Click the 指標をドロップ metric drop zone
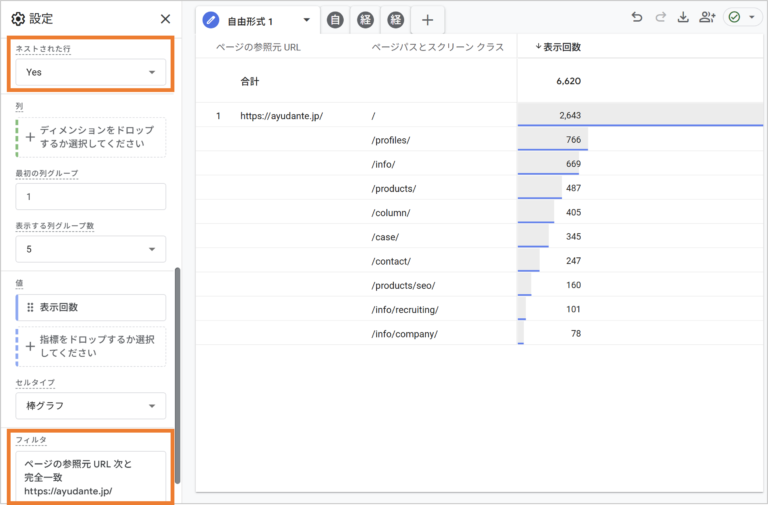 click(91, 346)
